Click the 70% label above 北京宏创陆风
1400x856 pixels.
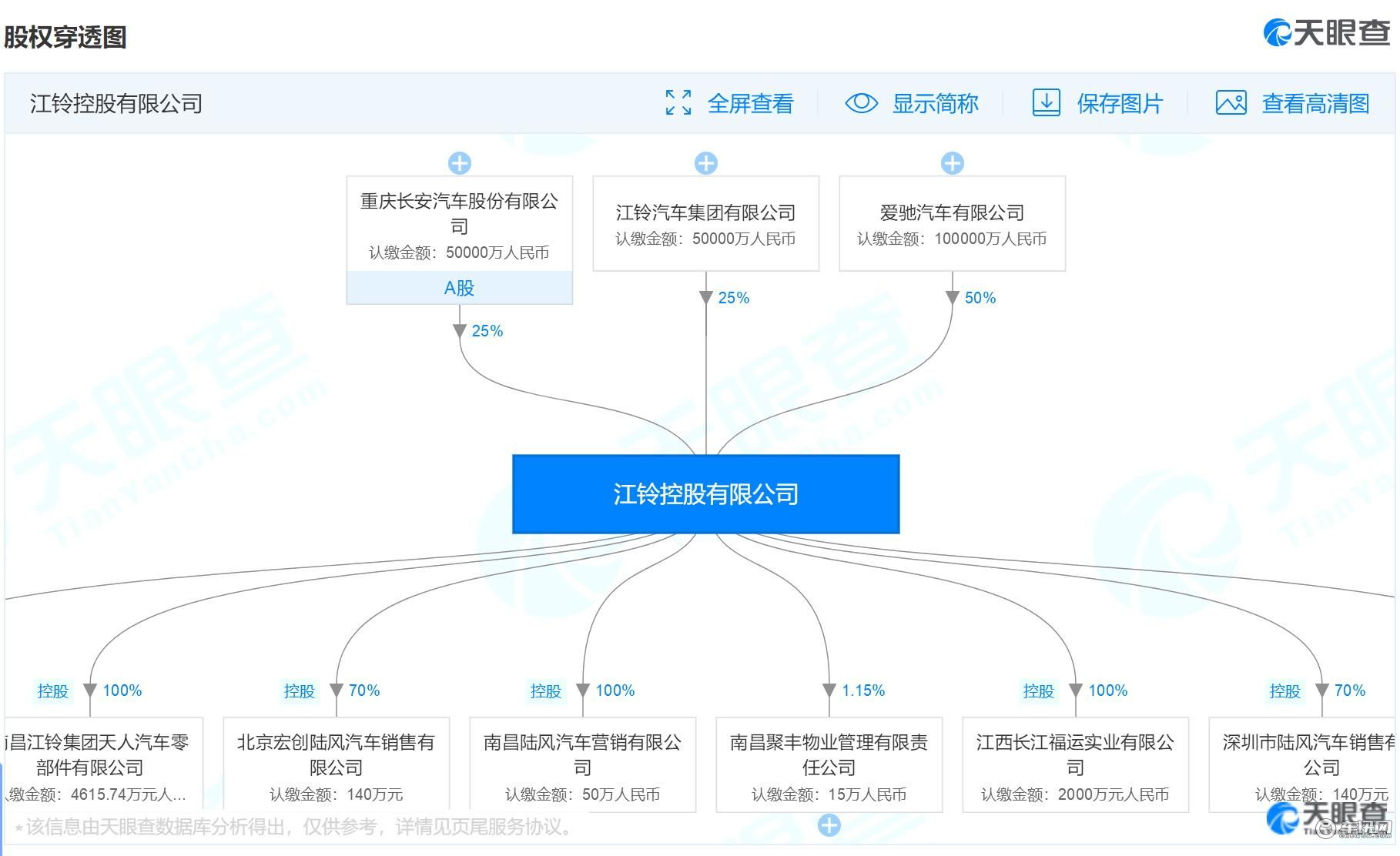click(x=364, y=690)
